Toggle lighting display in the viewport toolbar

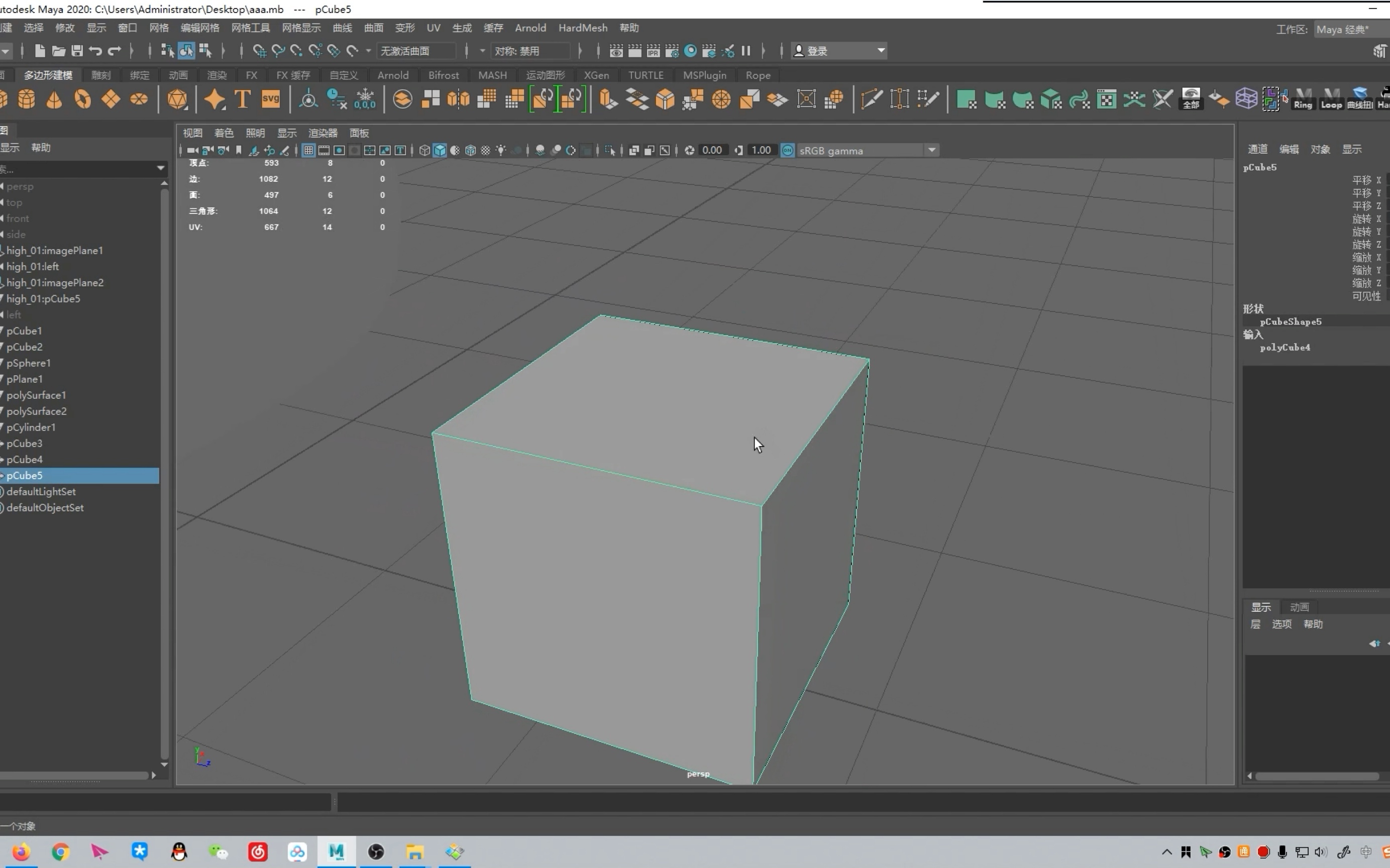point(501,150)
